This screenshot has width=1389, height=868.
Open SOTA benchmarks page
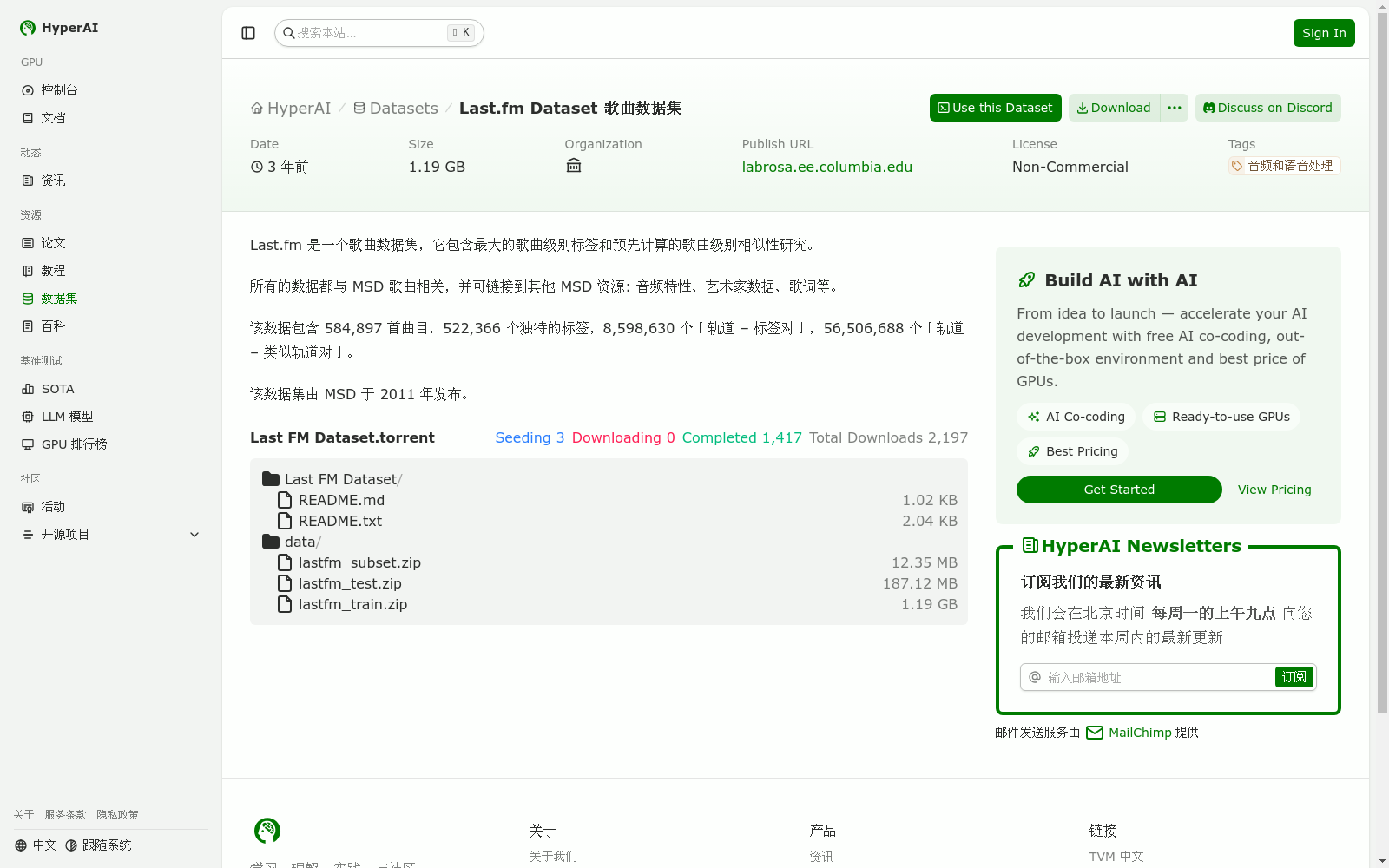tap(110, 389)
